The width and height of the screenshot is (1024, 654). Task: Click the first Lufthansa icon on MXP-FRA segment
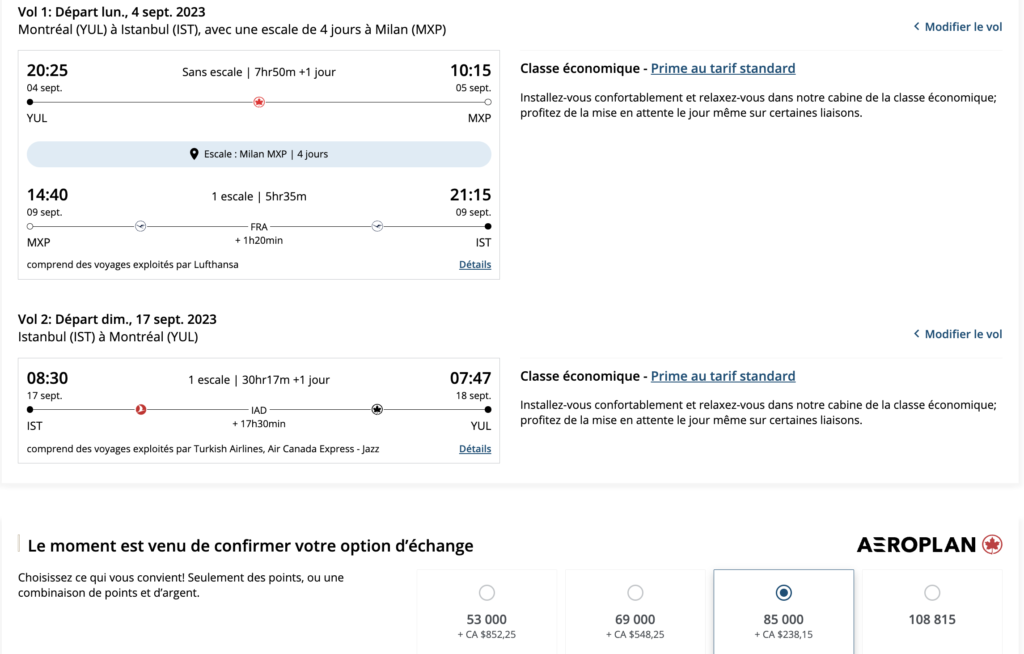(x=141, y=226)
